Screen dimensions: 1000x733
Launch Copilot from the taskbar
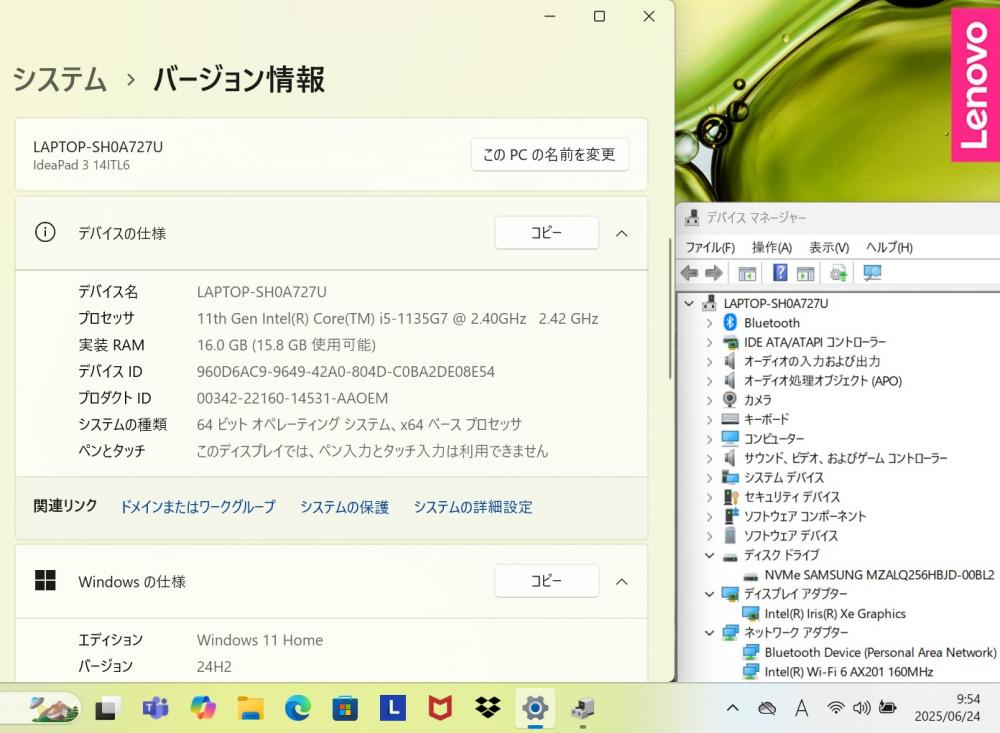pyautogui.click(x=203, y=707)
